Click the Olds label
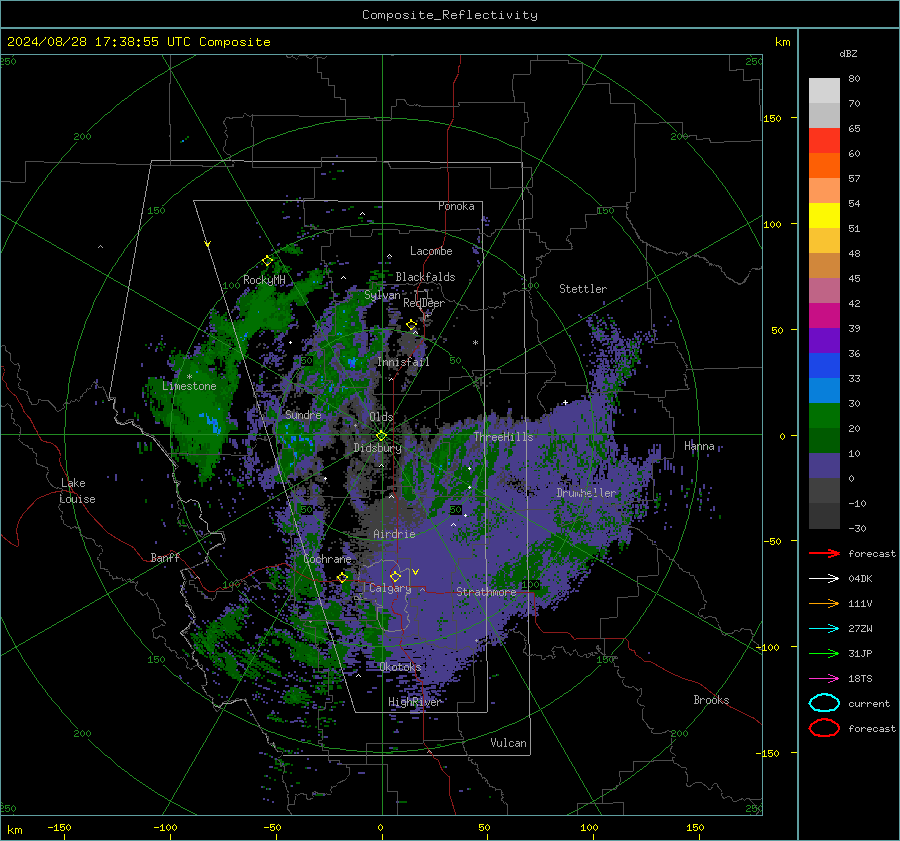Viewport: 900px width, 841px height. tap(381, 417)
